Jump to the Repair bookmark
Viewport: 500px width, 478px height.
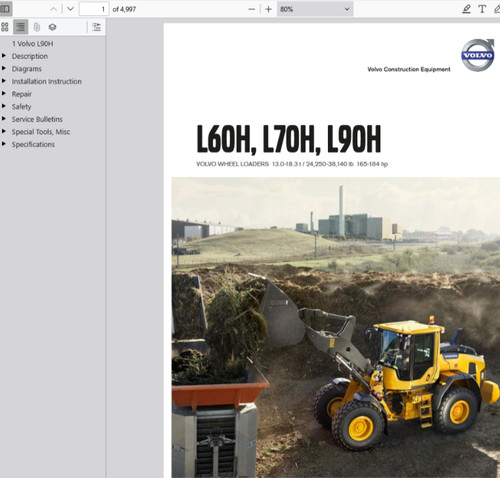tap(22, 94)
